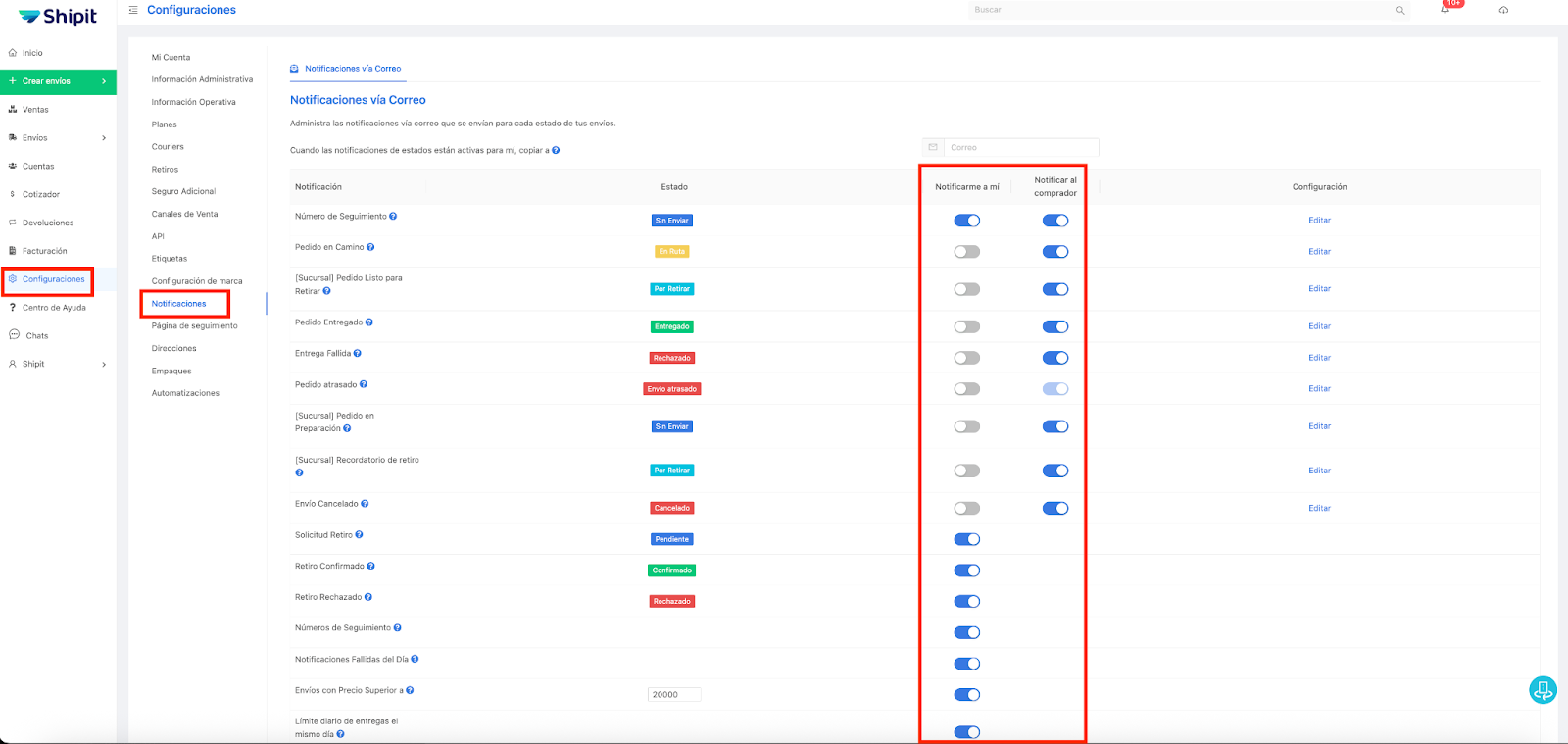Open the floating help widget icon
The image size is (1568, 744).
[1543, 690]
